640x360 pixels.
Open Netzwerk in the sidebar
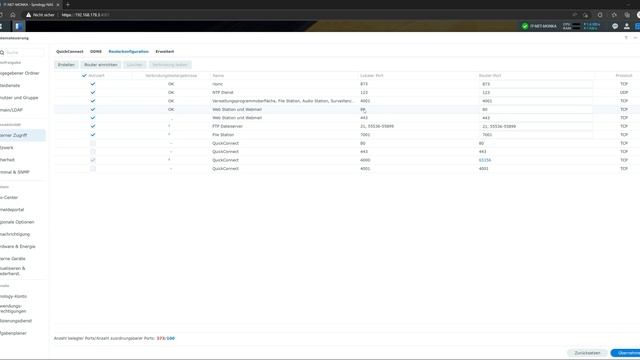point(7,147)
